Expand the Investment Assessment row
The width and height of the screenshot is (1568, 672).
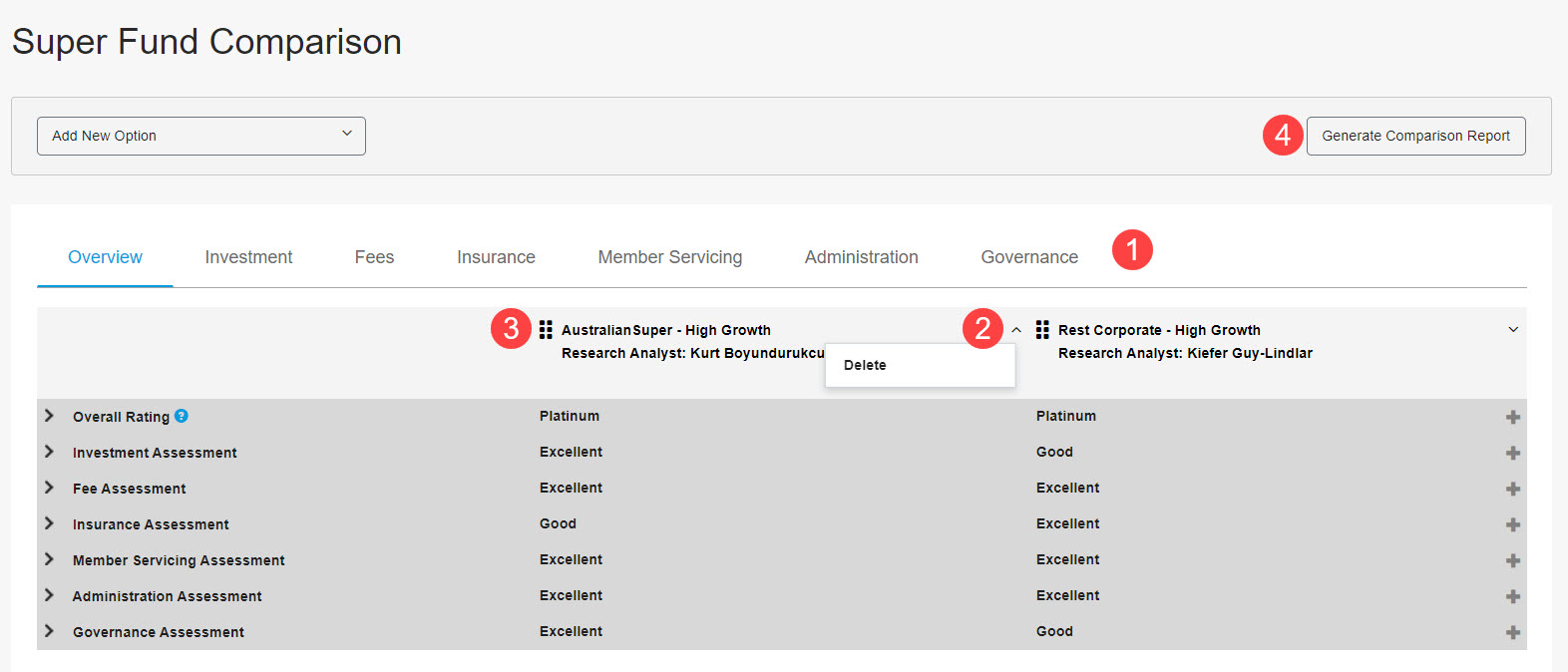[49, 452]
